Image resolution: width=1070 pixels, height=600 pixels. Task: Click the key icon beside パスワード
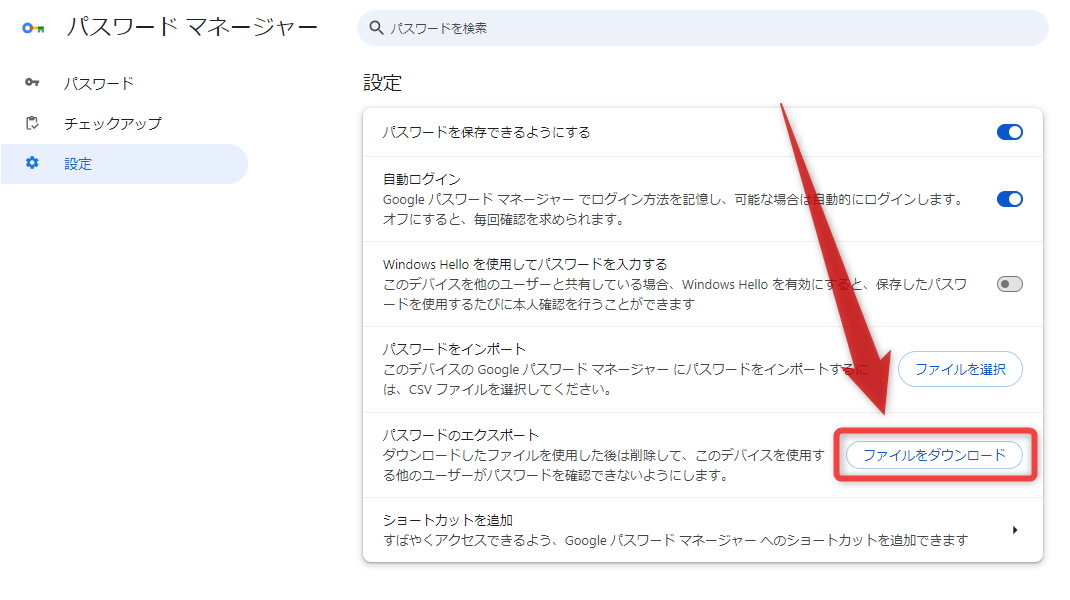click(32, 83)
